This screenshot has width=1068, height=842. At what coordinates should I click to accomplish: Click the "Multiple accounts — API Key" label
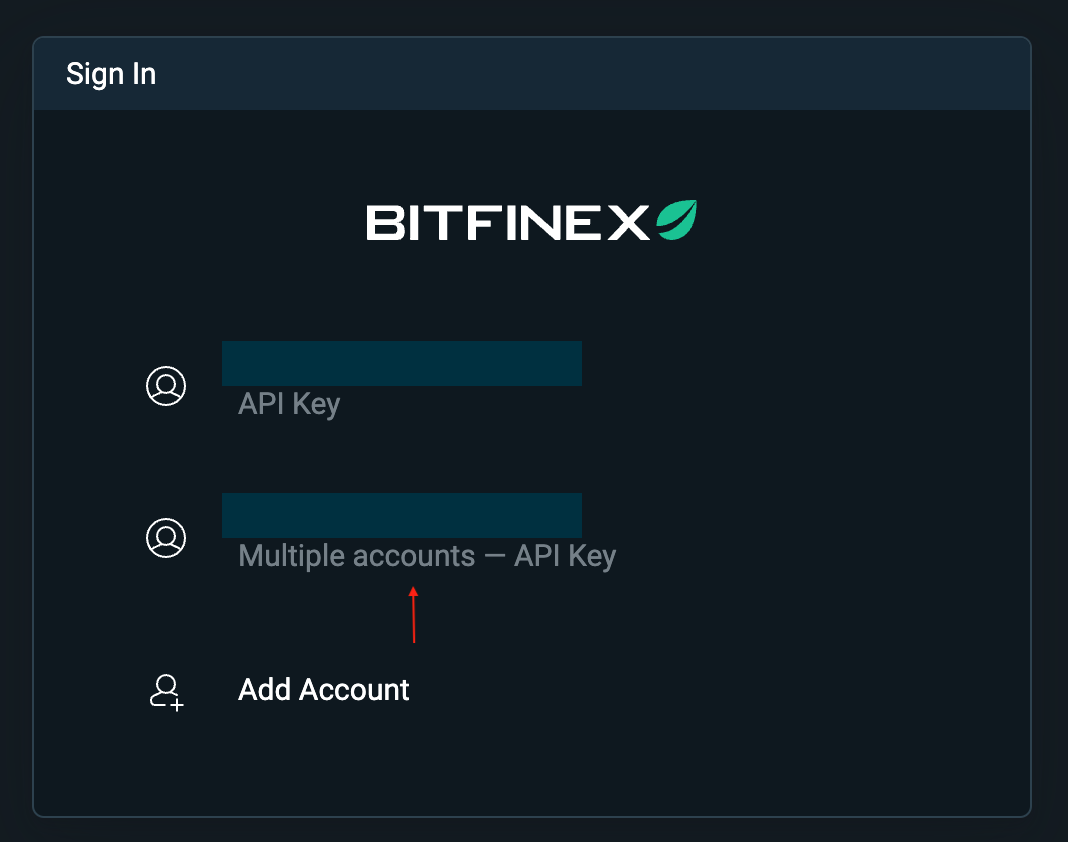427,557
